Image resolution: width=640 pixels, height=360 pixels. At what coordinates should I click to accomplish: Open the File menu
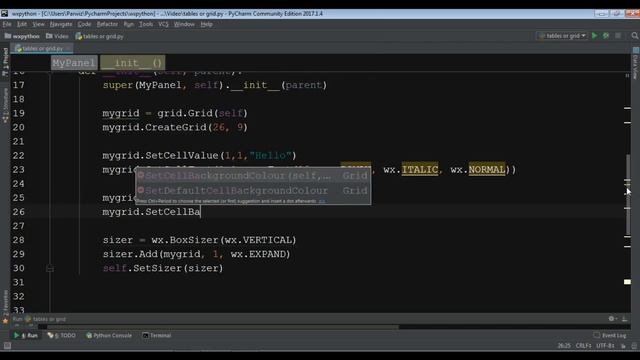(x=7, y=24)
